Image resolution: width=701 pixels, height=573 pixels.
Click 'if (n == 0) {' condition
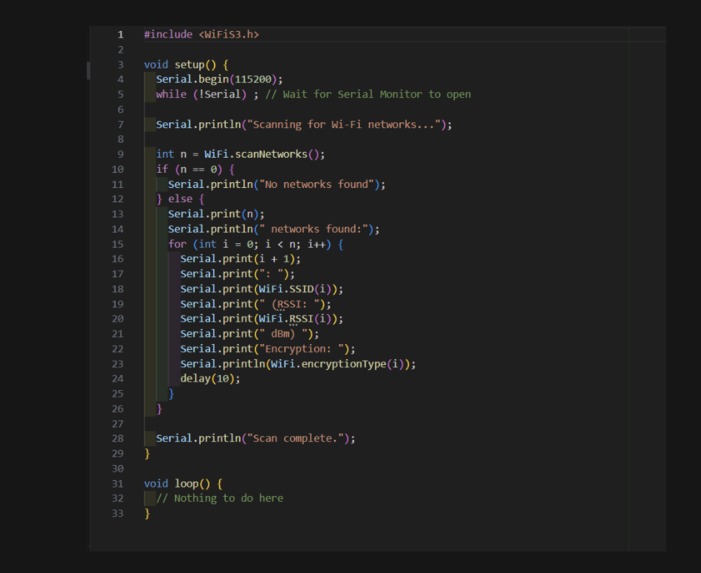pos(195,169)
